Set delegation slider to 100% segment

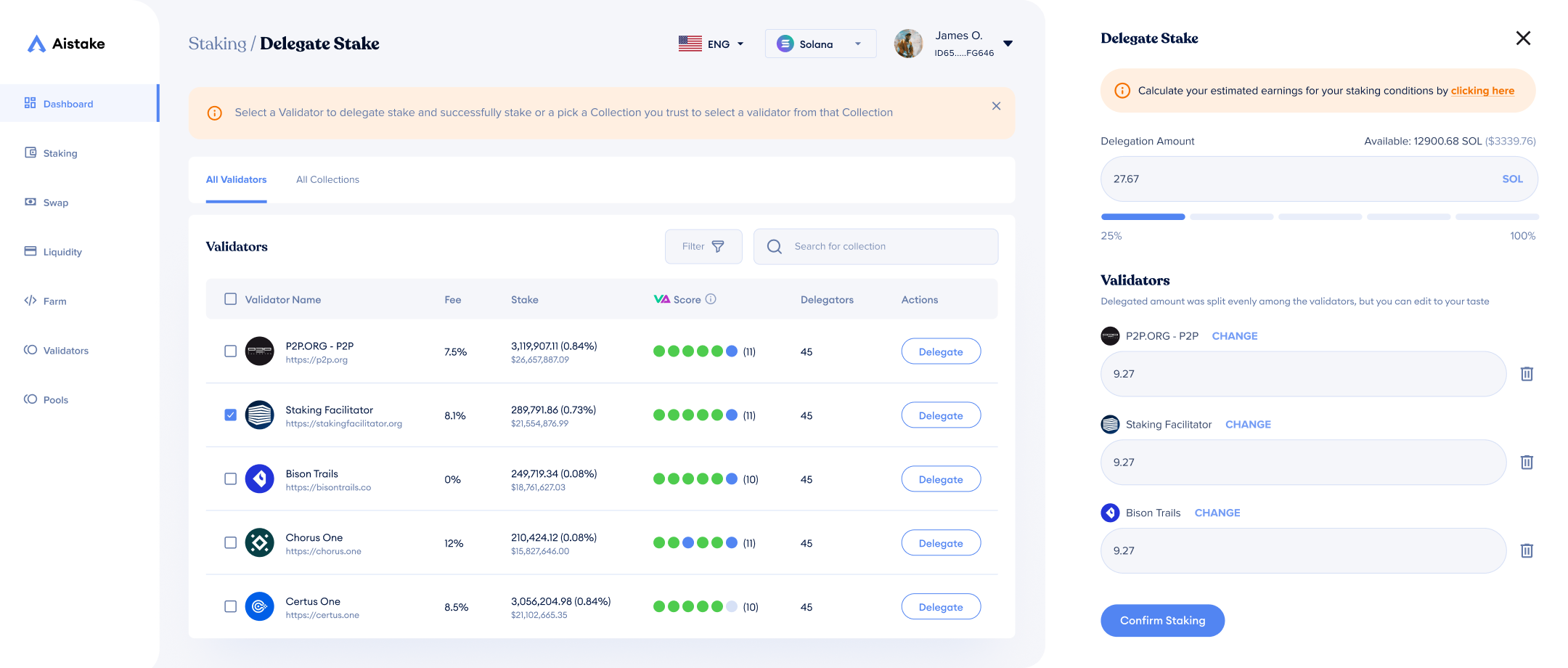coord(1497,217)
